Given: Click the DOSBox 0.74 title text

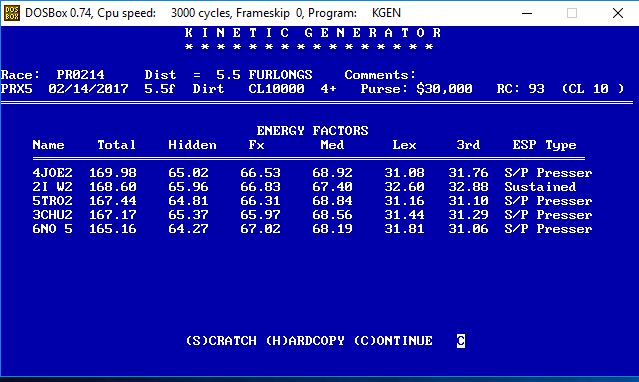Looking at the screenshot, I should pos(58,13).
